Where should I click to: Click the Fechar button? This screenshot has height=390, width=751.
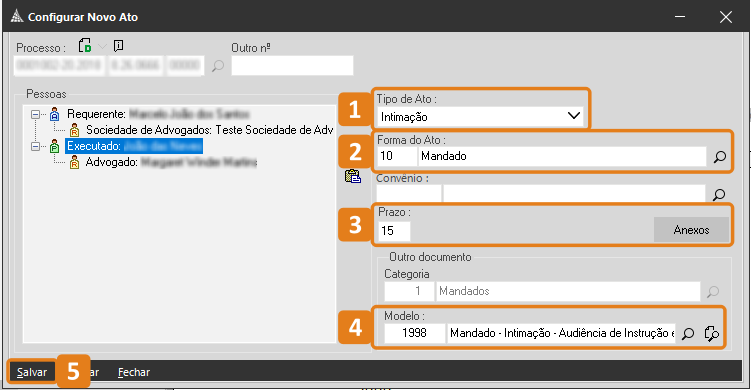[134, 372]
